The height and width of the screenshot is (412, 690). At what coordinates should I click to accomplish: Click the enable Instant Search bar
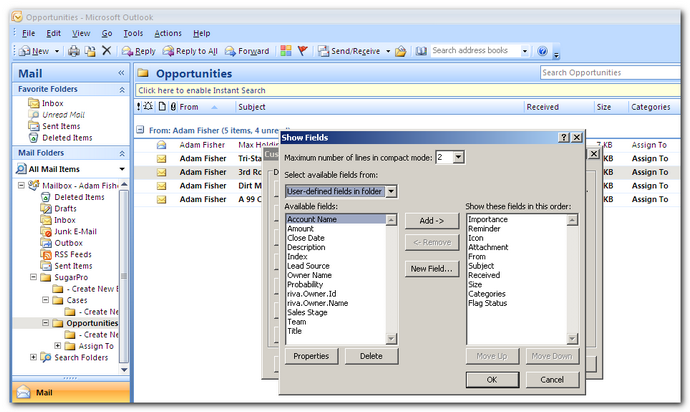407,90
